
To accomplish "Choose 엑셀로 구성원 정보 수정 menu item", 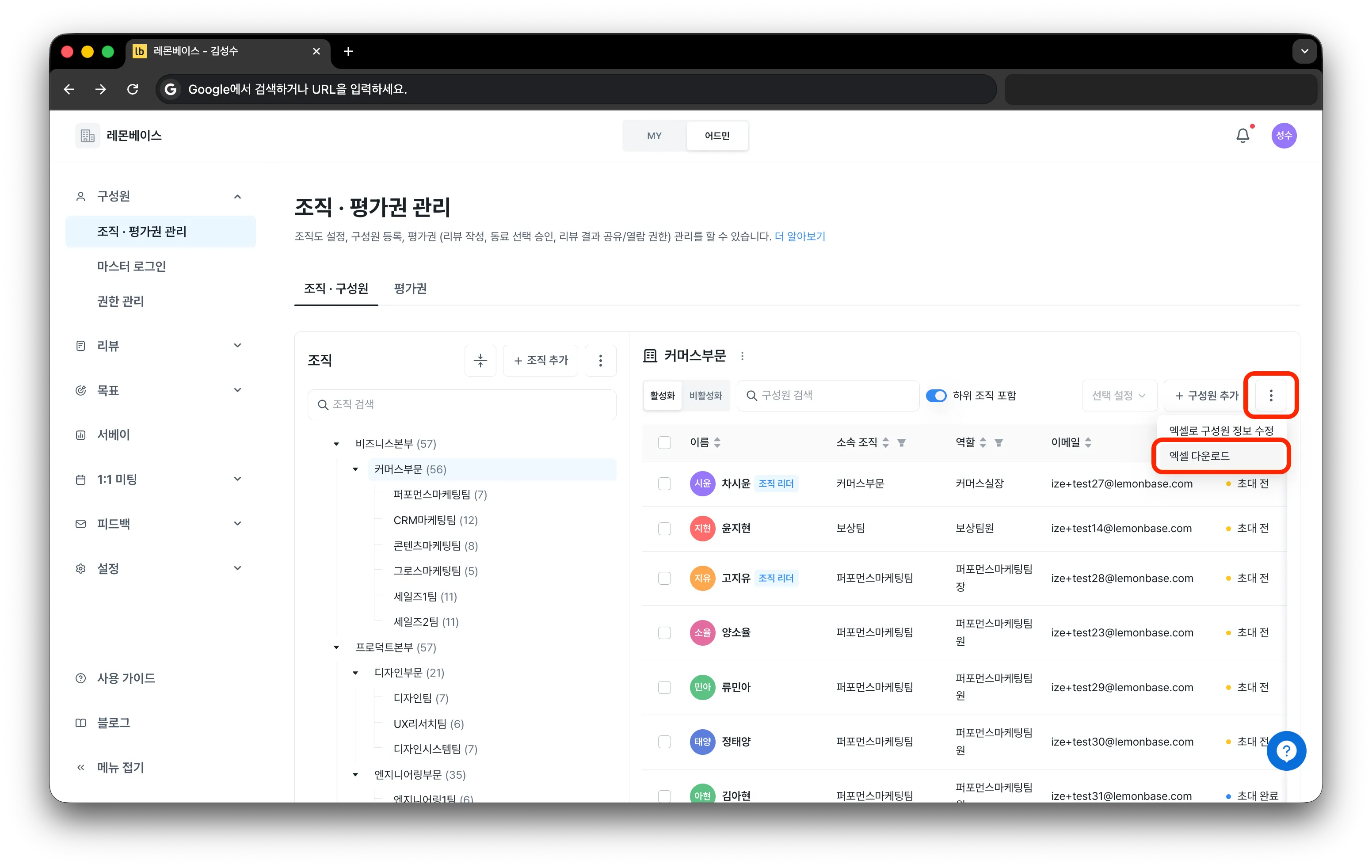I will point(1221,430).
